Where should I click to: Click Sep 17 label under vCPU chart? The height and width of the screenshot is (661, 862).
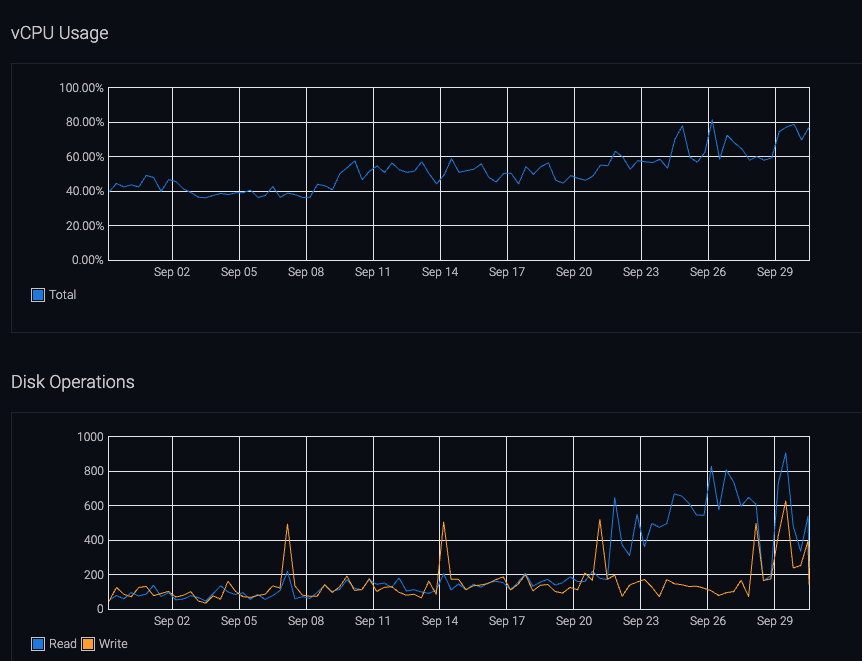point(507,272)
